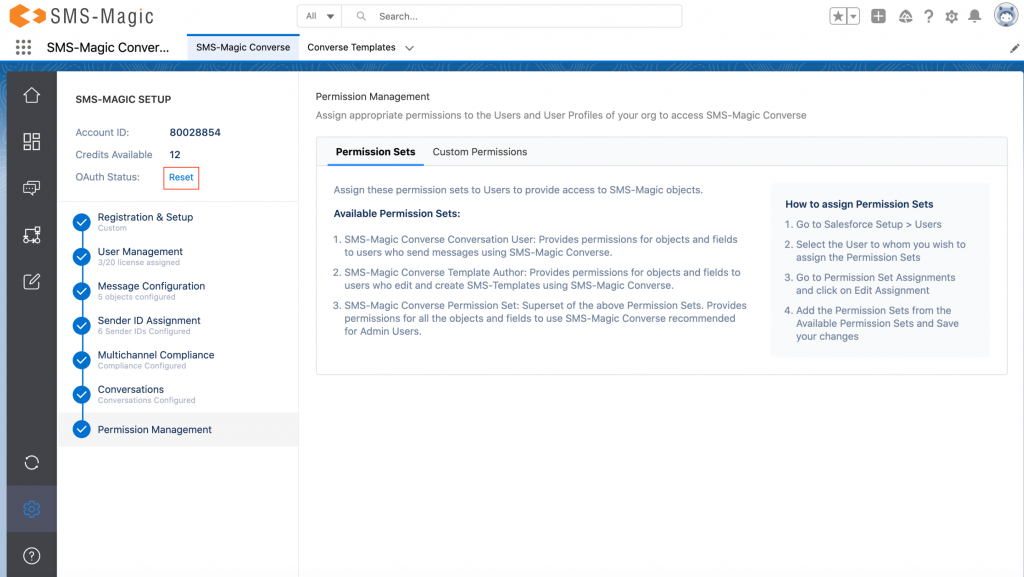This screenshot has height=577, width=1024.
Task: Open the User Management step
Action: click(x=140, y=252)
